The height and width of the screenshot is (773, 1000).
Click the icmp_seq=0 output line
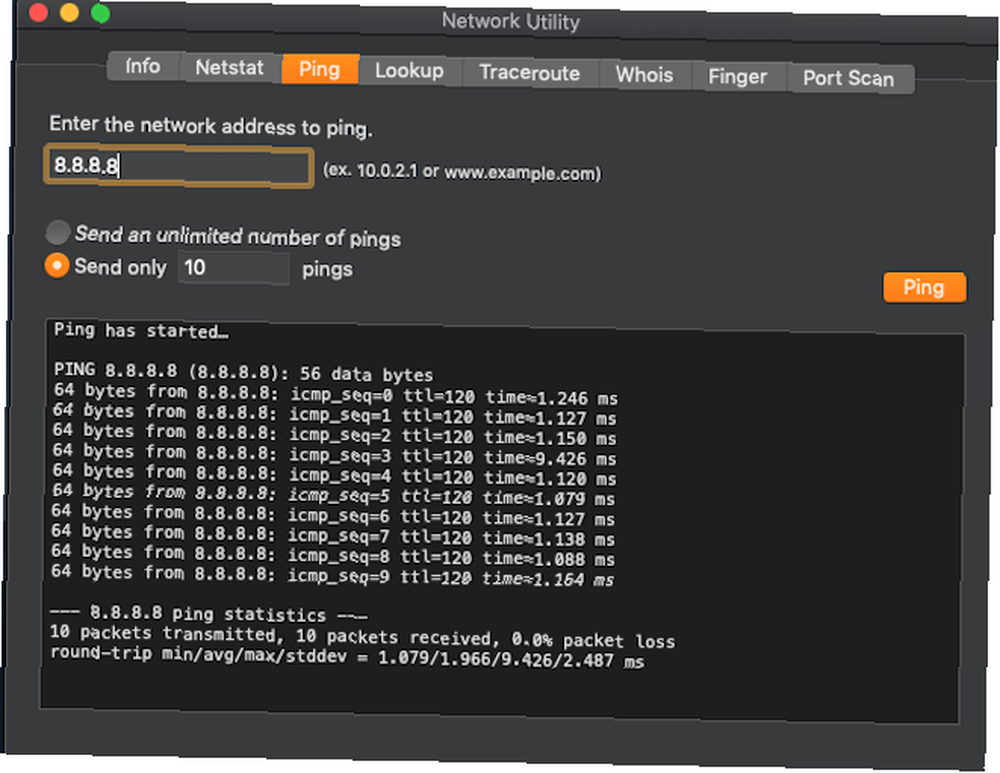tap(335, 394)
